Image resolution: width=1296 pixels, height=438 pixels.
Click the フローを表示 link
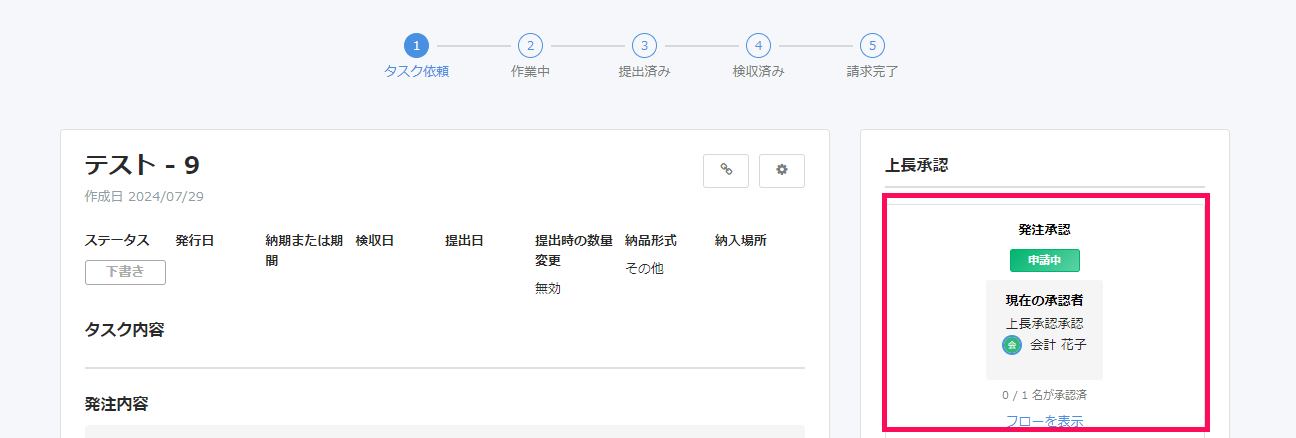point(1044,421)
